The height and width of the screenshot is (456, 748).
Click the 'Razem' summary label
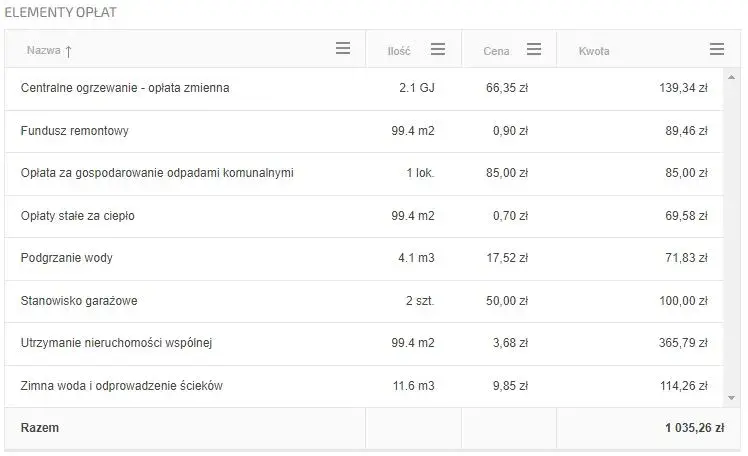coord(40,428)
